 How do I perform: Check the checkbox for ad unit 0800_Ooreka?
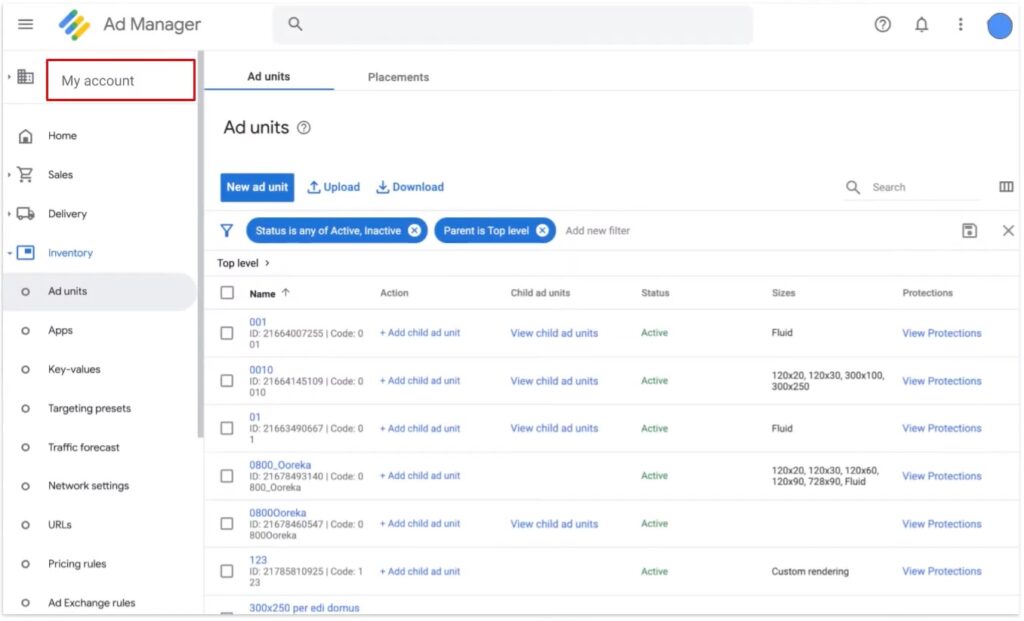click(x=227, y=475)
